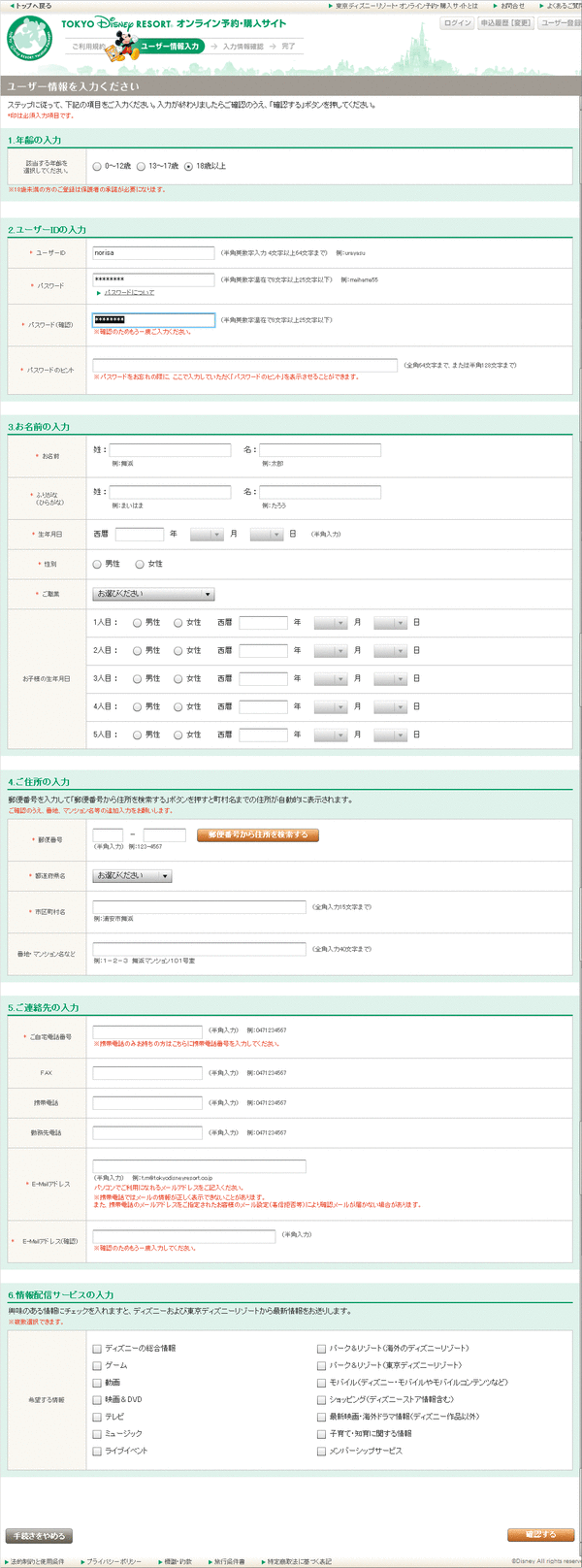Click the ユーザーID input field
This screenshot has width=582, height=1568.
click(x=153, y=253)
